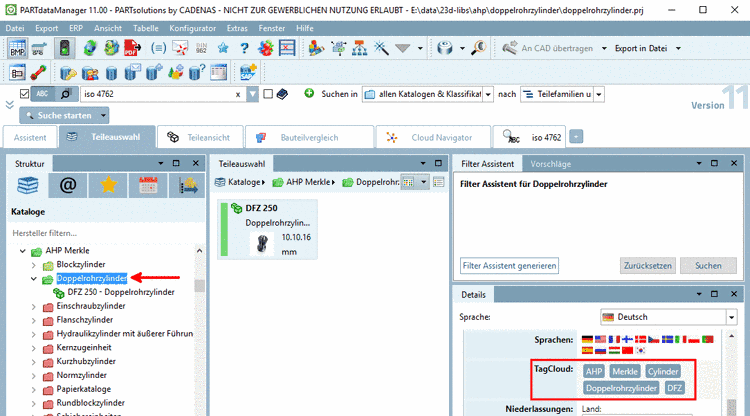The width and height of the screenshot is (750, 416).
Task: Open the Datei menu
Action: [x=15, y=28]
